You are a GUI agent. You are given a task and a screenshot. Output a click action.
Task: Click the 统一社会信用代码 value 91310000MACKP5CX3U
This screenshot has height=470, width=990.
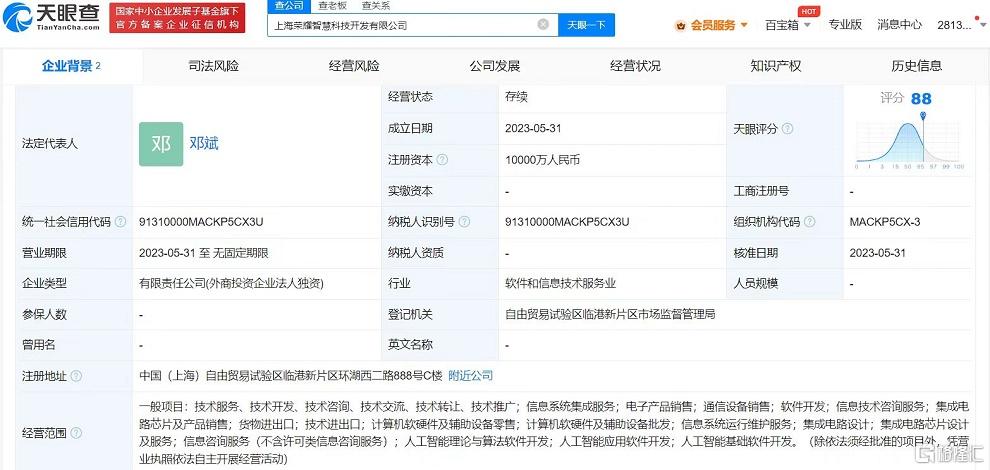(201, 222)
